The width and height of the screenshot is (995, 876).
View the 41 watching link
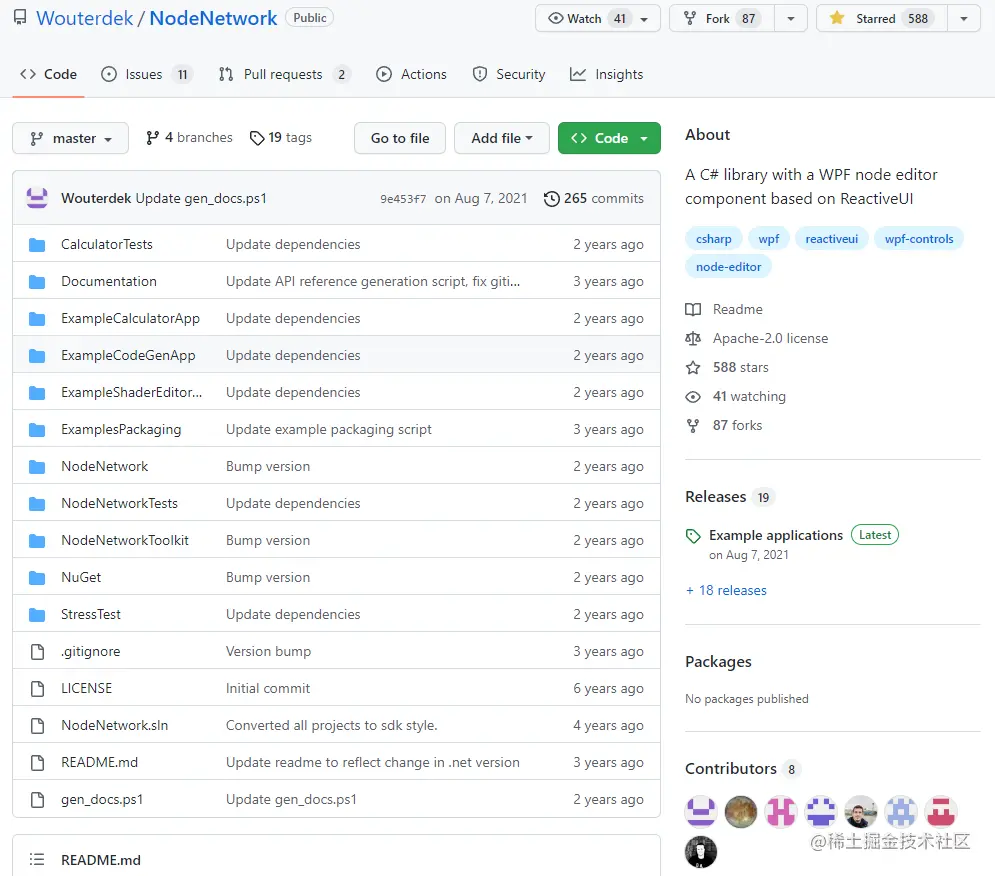[735, 397]
